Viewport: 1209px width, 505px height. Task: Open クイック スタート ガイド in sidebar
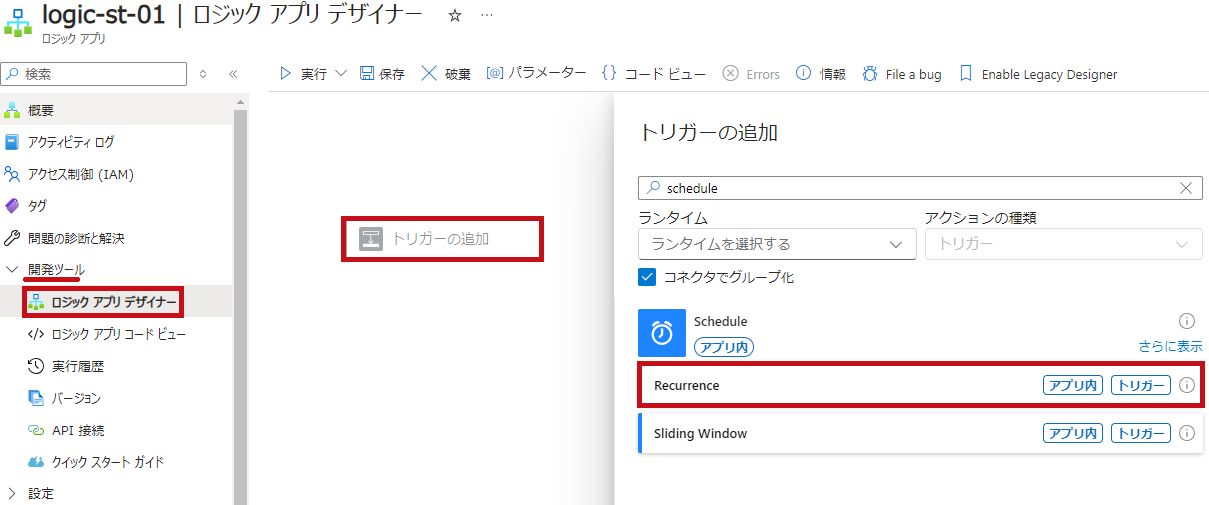[116, 462]
